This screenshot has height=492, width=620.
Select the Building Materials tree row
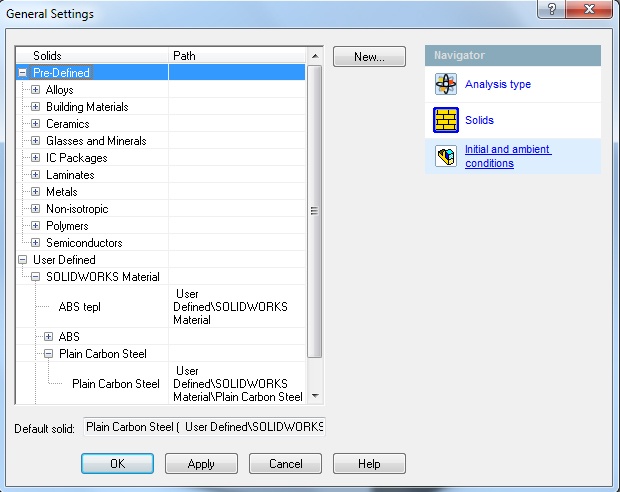(x=161, y=106)
